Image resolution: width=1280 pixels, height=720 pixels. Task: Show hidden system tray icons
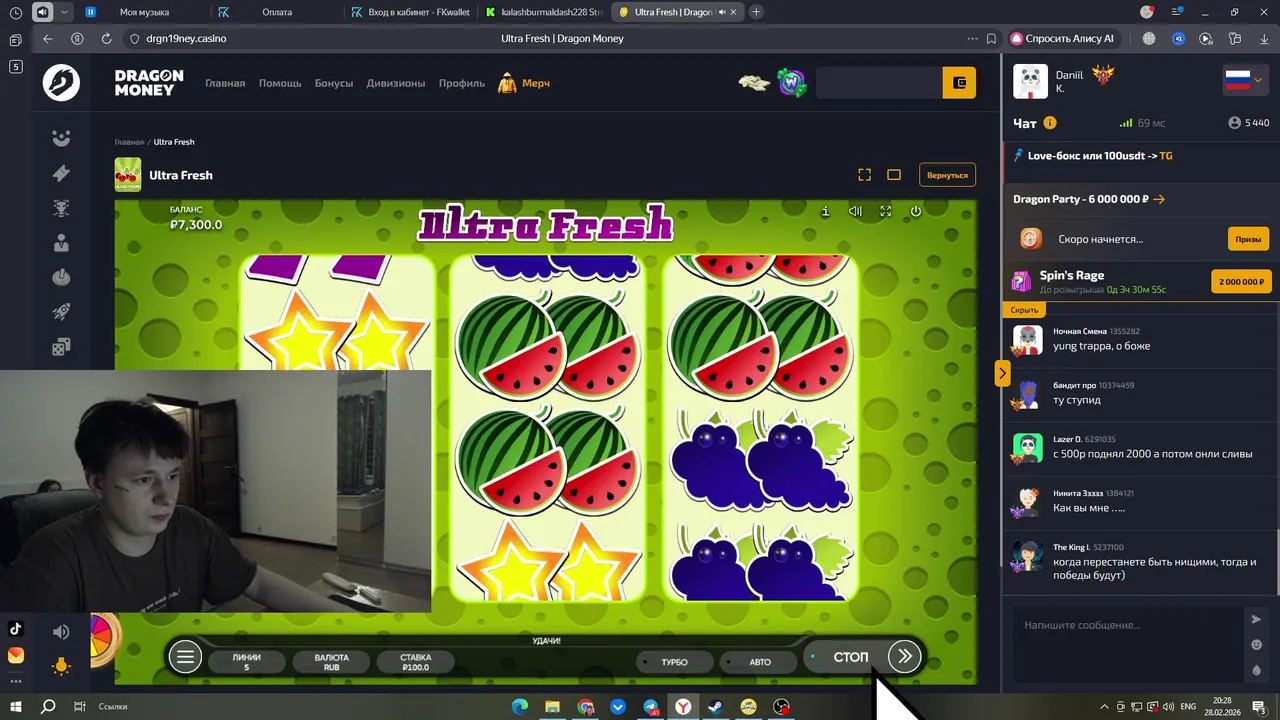point(1104,706)
